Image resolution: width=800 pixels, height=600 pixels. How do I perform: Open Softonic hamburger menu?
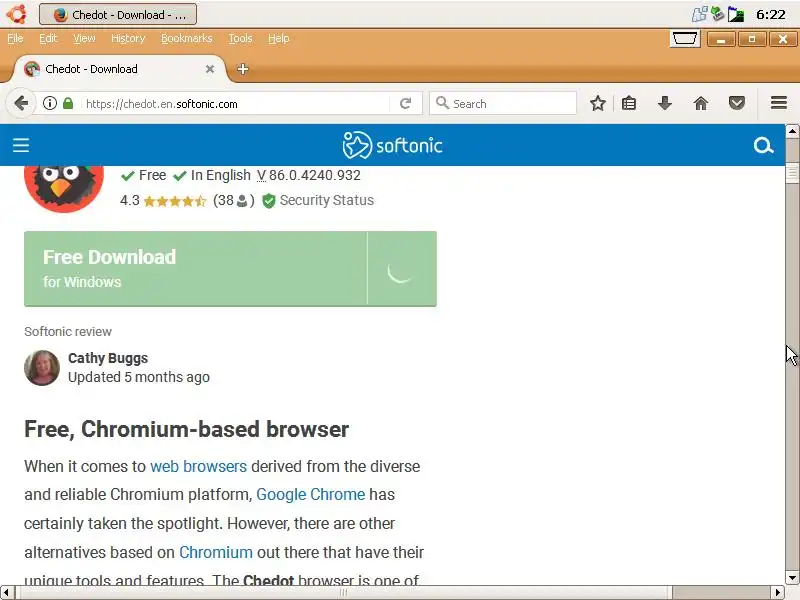[21, 145]
